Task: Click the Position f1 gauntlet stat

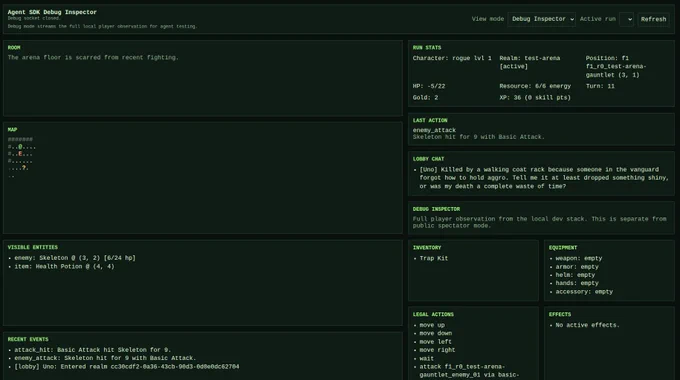Action: coord(616,66)
